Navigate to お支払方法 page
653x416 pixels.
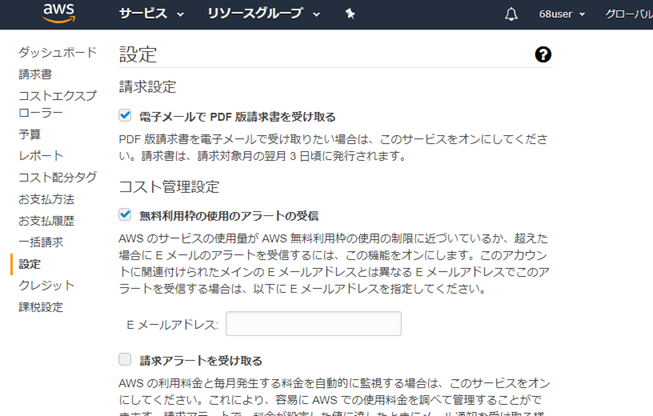46,199
